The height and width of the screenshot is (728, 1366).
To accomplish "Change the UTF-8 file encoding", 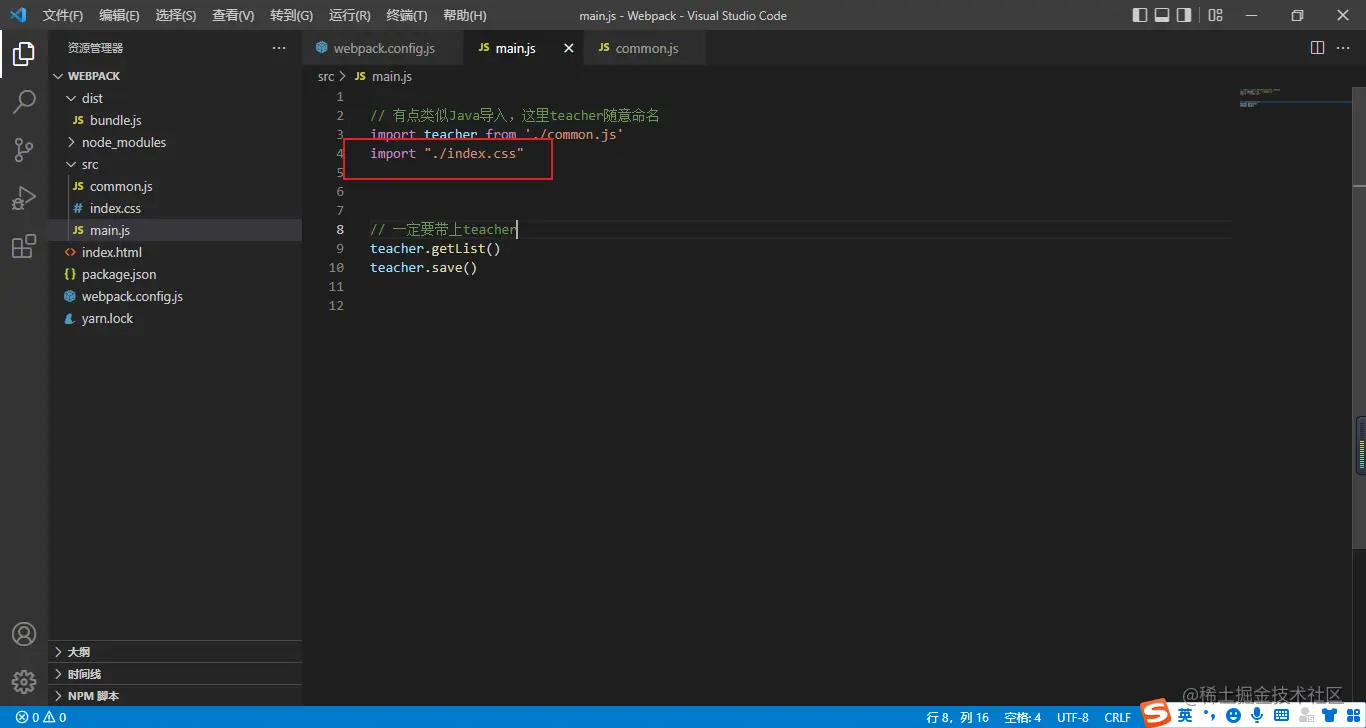I will pyautogui.click(x=1073, y=717).
